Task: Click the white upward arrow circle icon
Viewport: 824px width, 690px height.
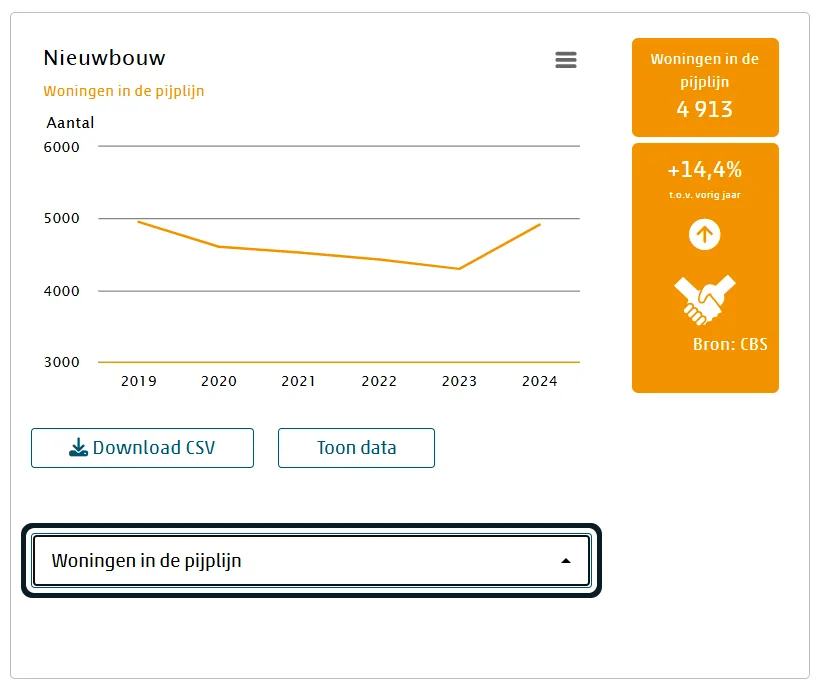Action: (x=705, y=235)
